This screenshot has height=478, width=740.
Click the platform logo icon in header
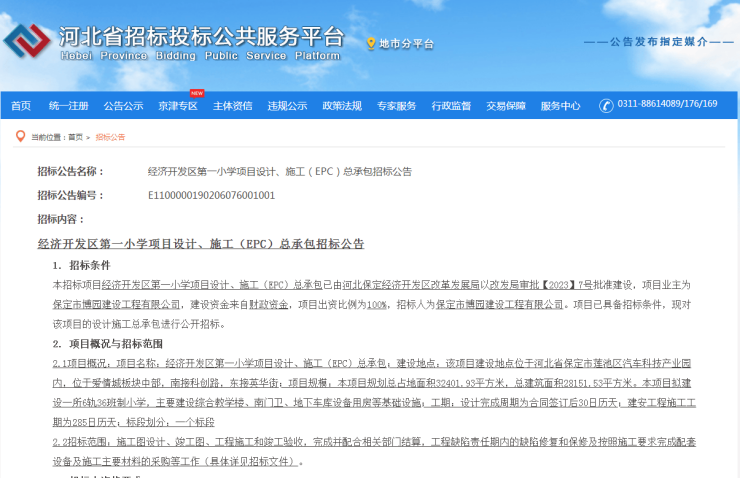(28, 42)
